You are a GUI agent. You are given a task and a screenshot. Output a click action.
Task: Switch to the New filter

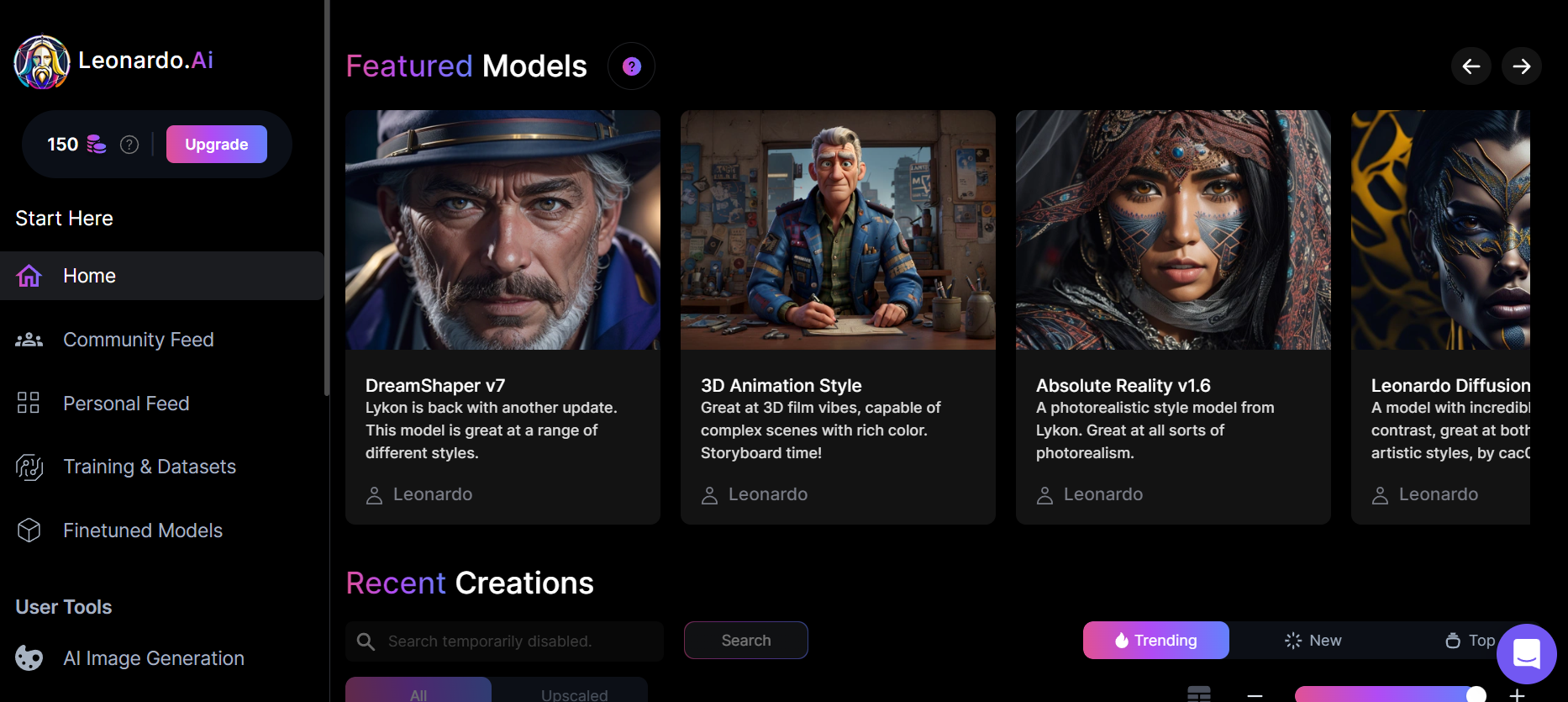(x=1313, y=641)
